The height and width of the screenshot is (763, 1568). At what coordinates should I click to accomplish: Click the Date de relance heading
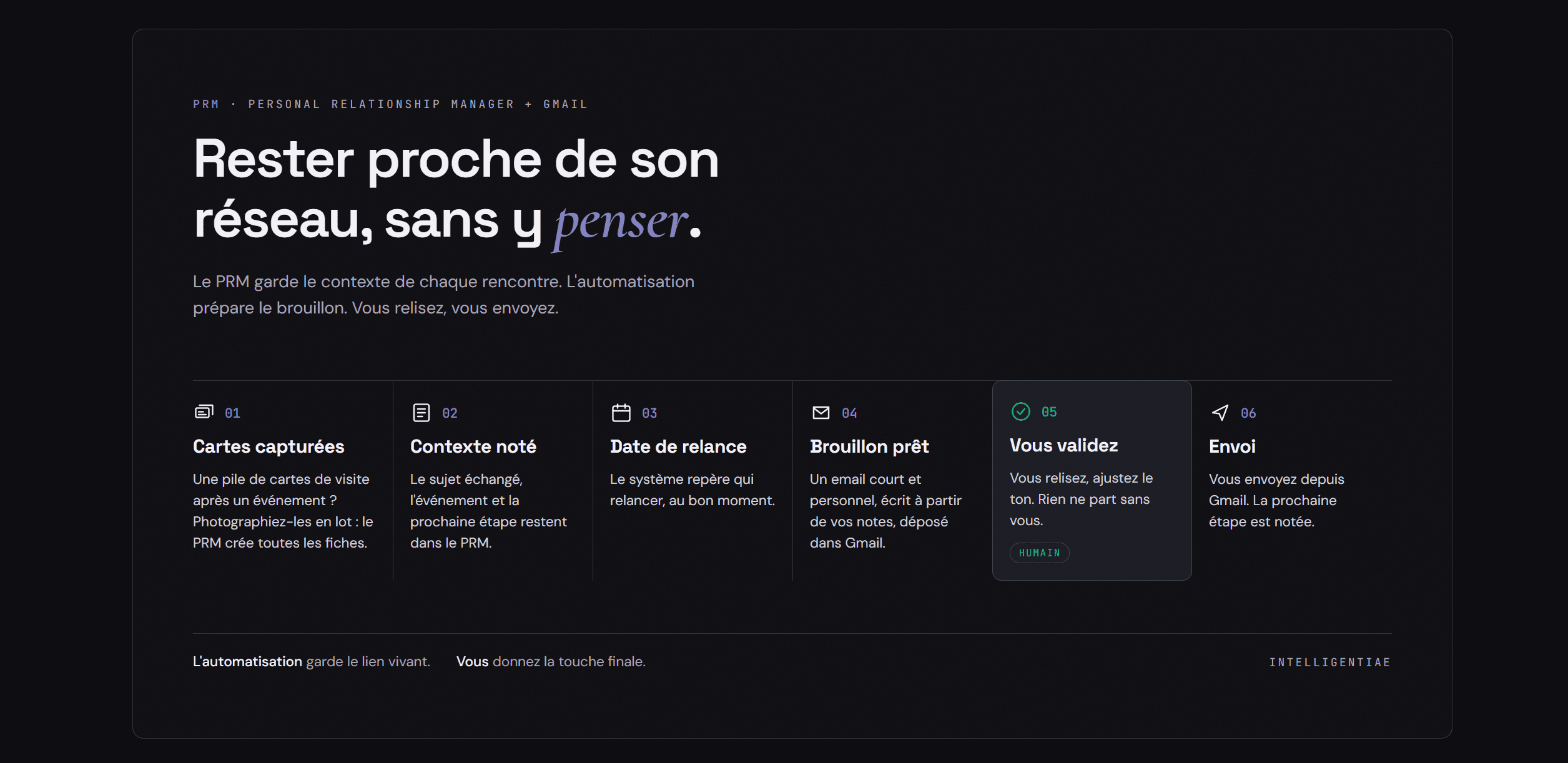(678, 446)
